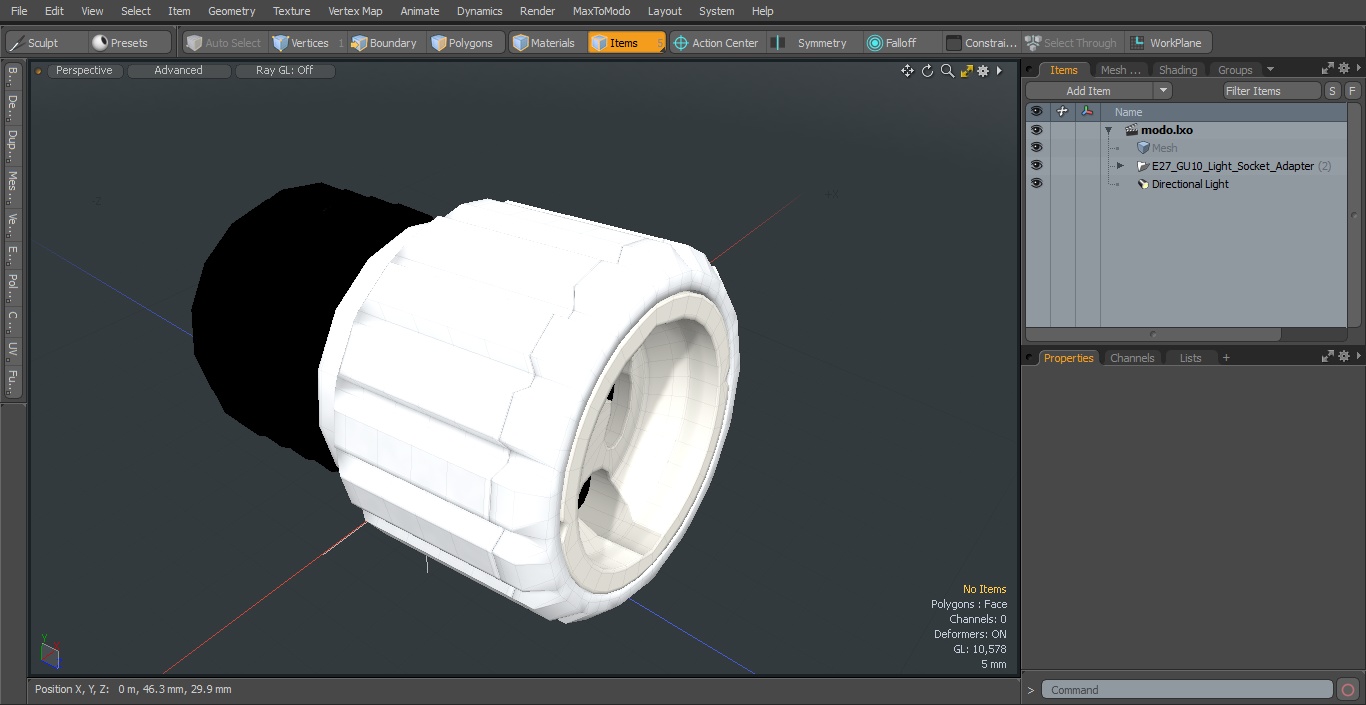Switch to the Lists tab
Viewport: 1366px width, 705px height.
coord(1190,358)
